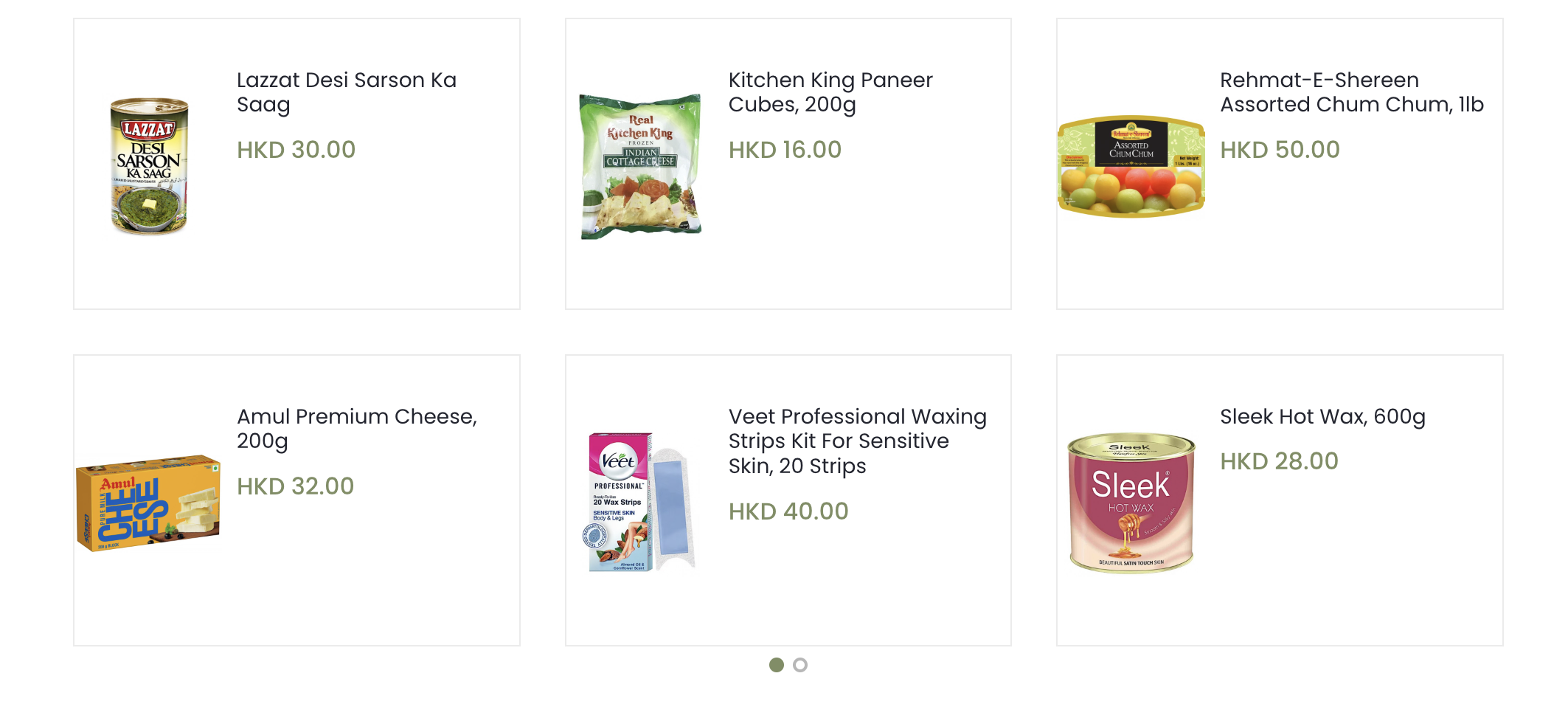Select the Amul Premium Cheese box image
The height and width of the screenshot is (707, 1568).
click(x=148, y=503)
